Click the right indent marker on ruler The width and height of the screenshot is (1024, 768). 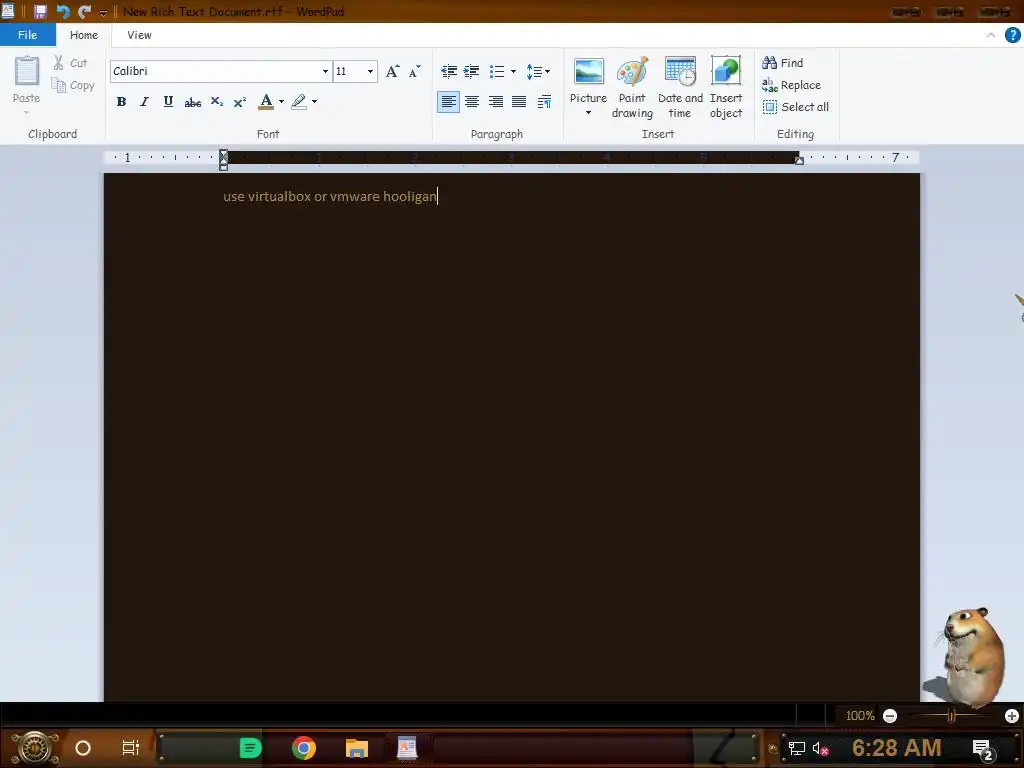tap(799, 160)
